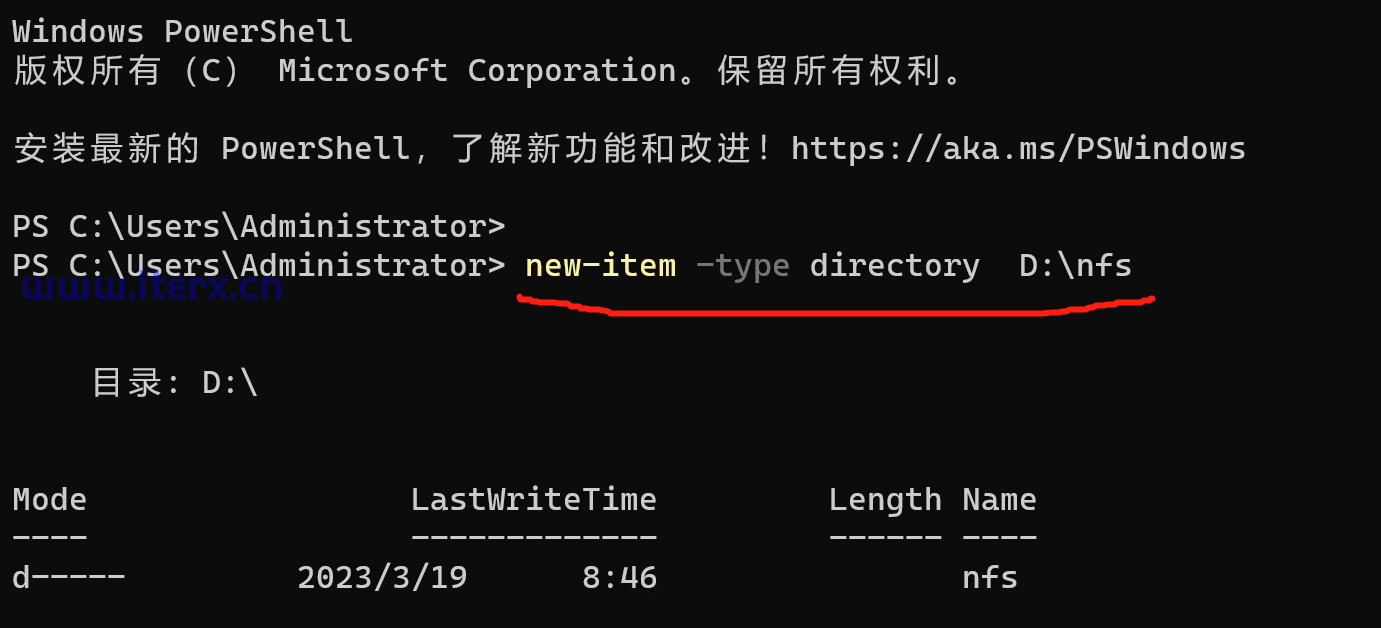This screenshot has height=628, width=1381.
Task: Click the 目录: D:\ line
Action: point(174,383)
